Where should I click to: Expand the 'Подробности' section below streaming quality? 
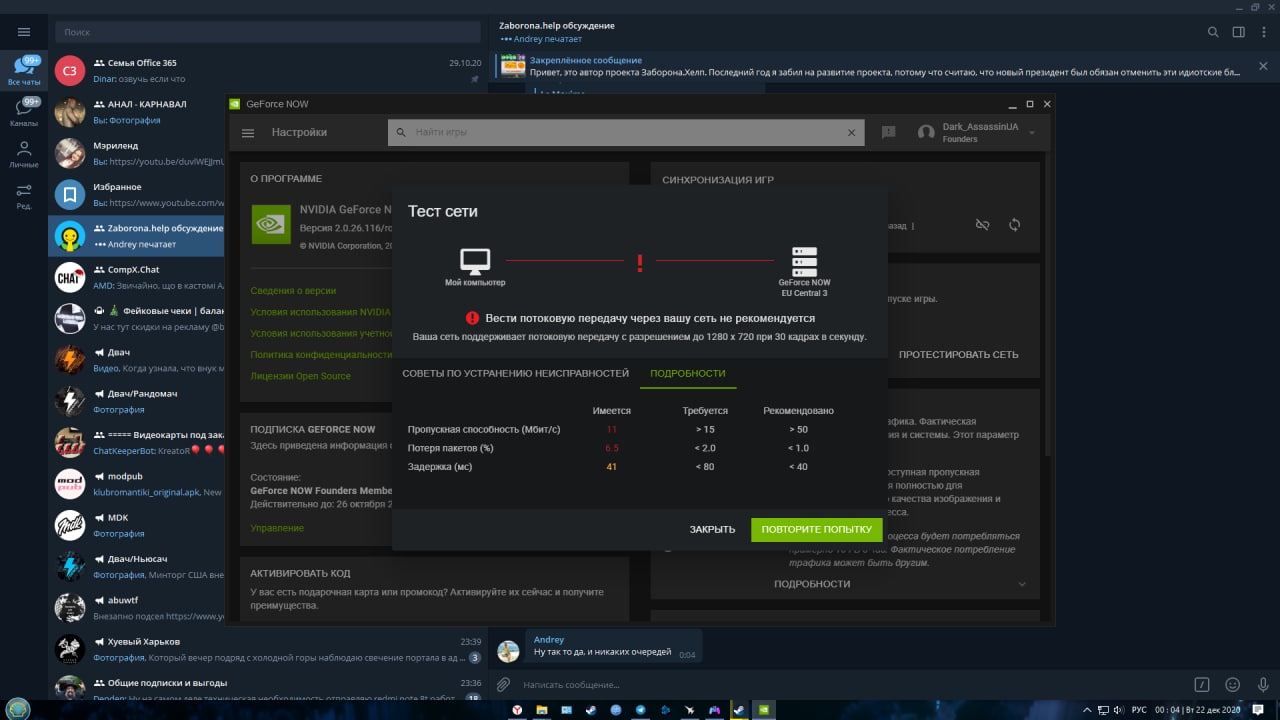900,584
